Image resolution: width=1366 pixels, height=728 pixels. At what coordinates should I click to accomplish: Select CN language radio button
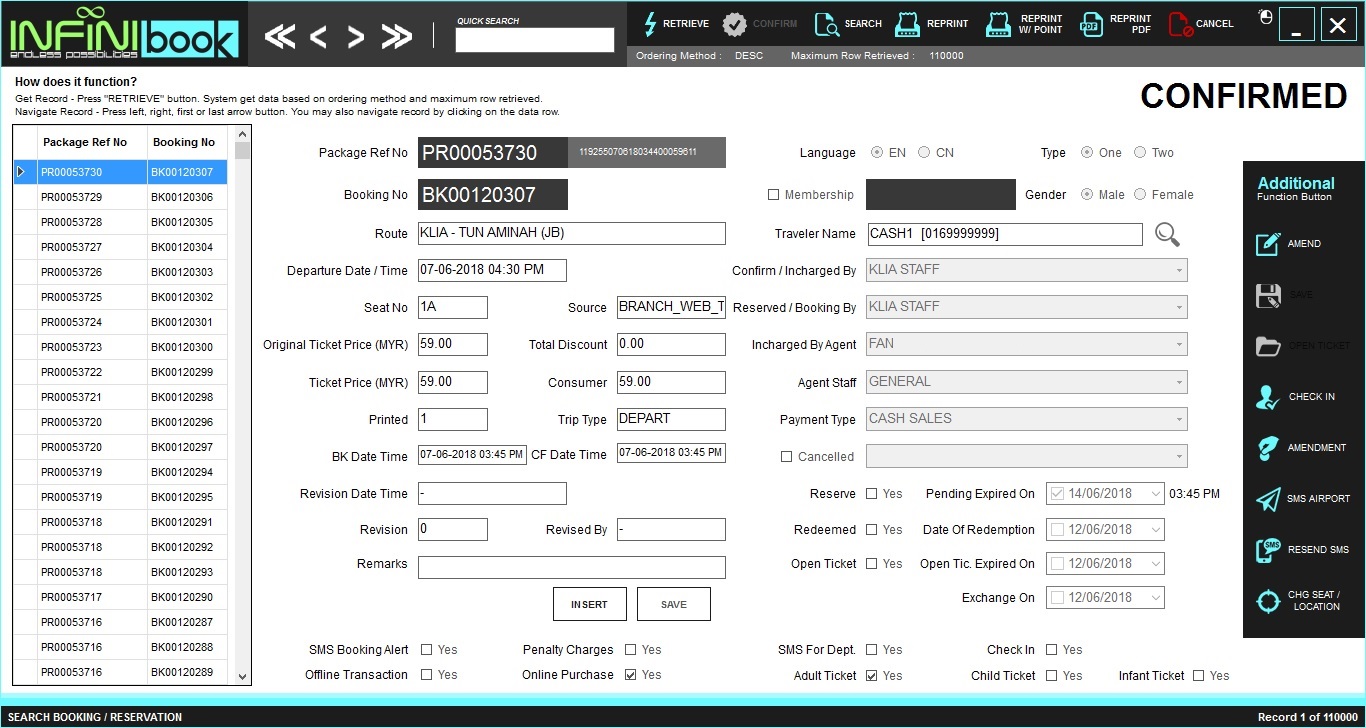coord(924,153)
